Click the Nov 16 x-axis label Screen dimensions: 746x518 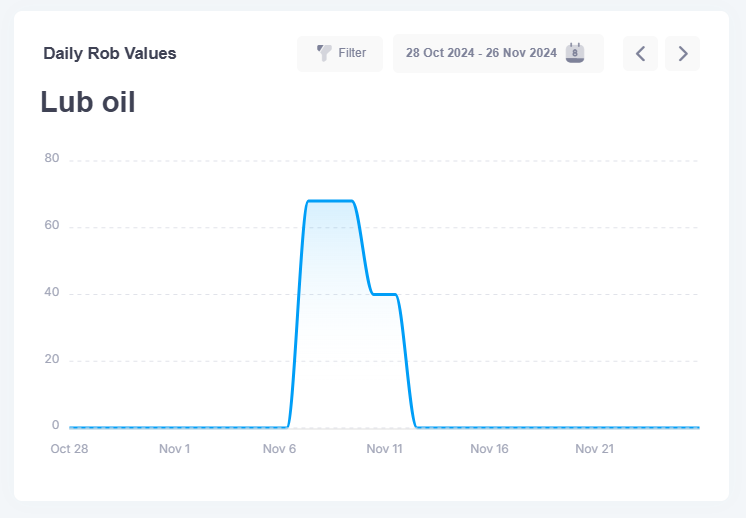[x=489, y=449]
